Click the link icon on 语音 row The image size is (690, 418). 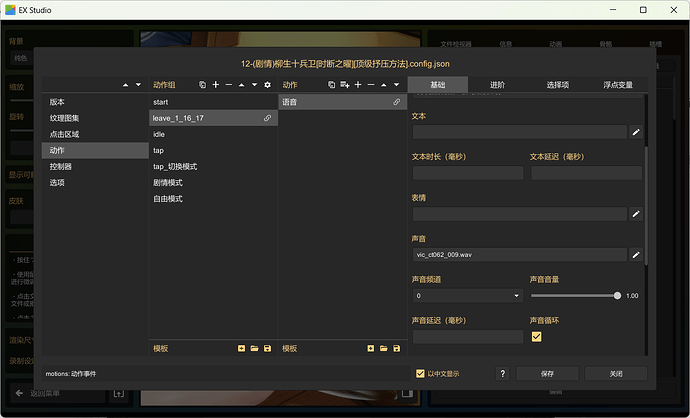pos(396,102)
